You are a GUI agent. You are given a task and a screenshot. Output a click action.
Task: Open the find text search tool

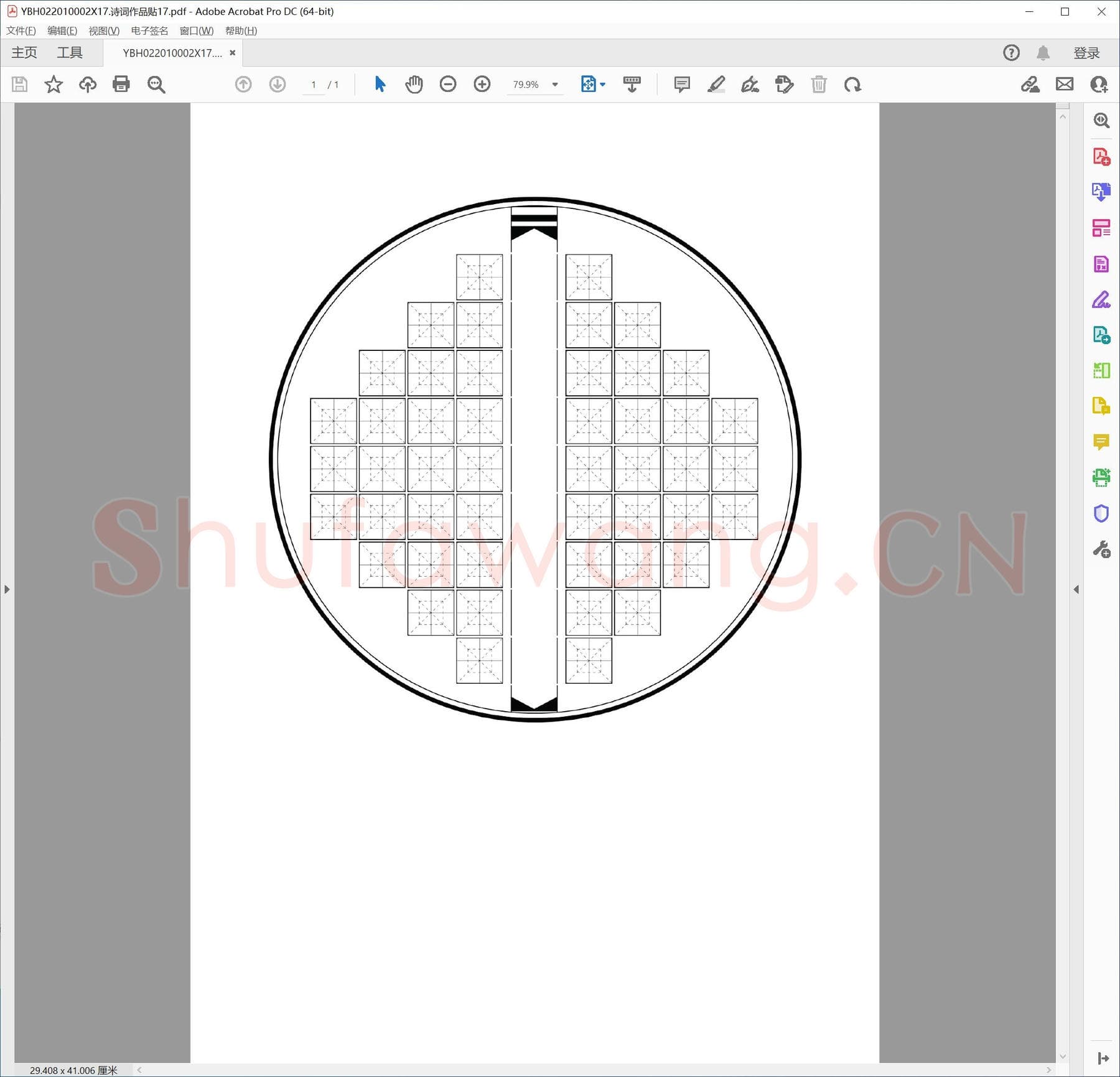(156, 85)
